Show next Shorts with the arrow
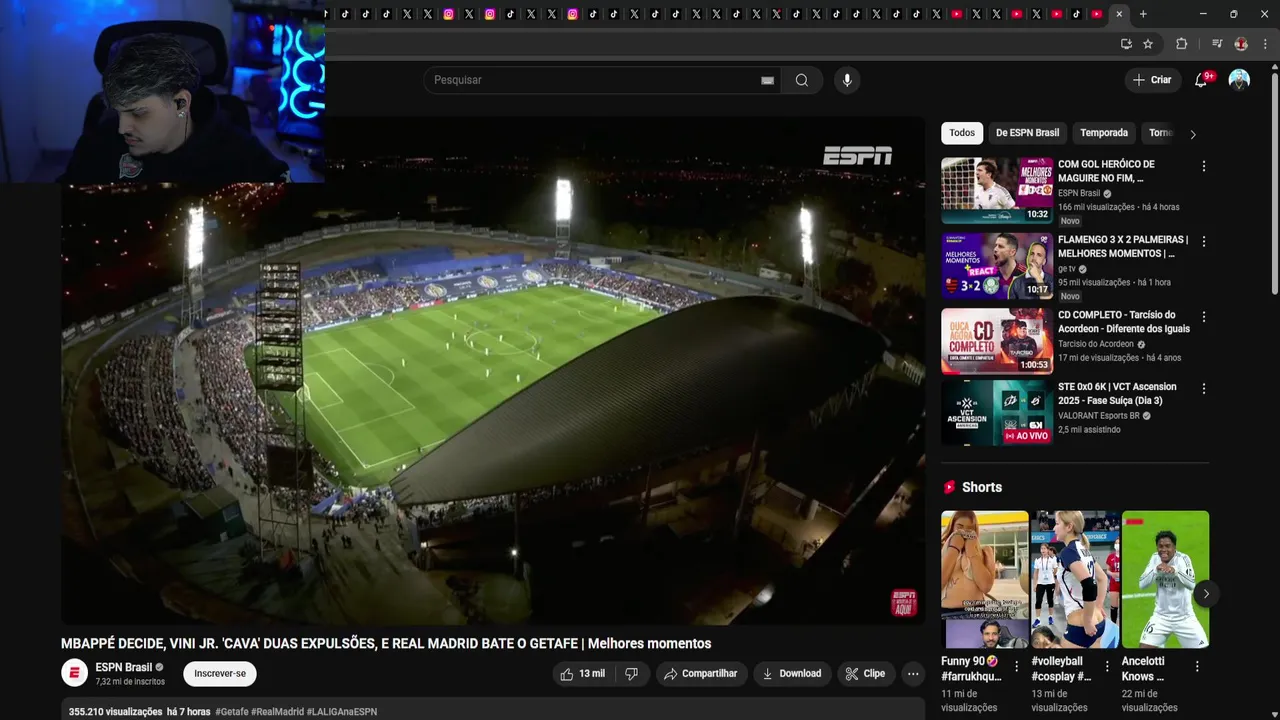Screen dimensions: 1280x720 coord(1206,594)
